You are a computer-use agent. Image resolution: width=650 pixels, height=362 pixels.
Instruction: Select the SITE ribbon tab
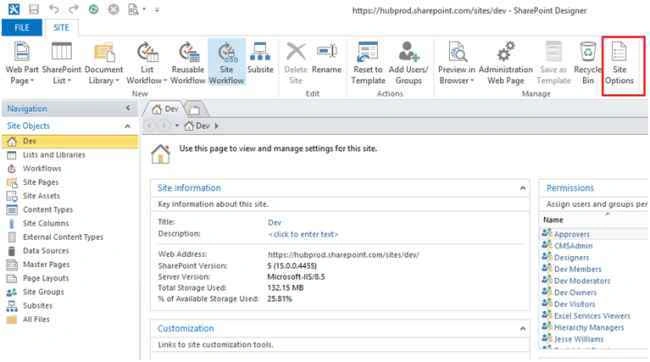click(x=61, y=27)
